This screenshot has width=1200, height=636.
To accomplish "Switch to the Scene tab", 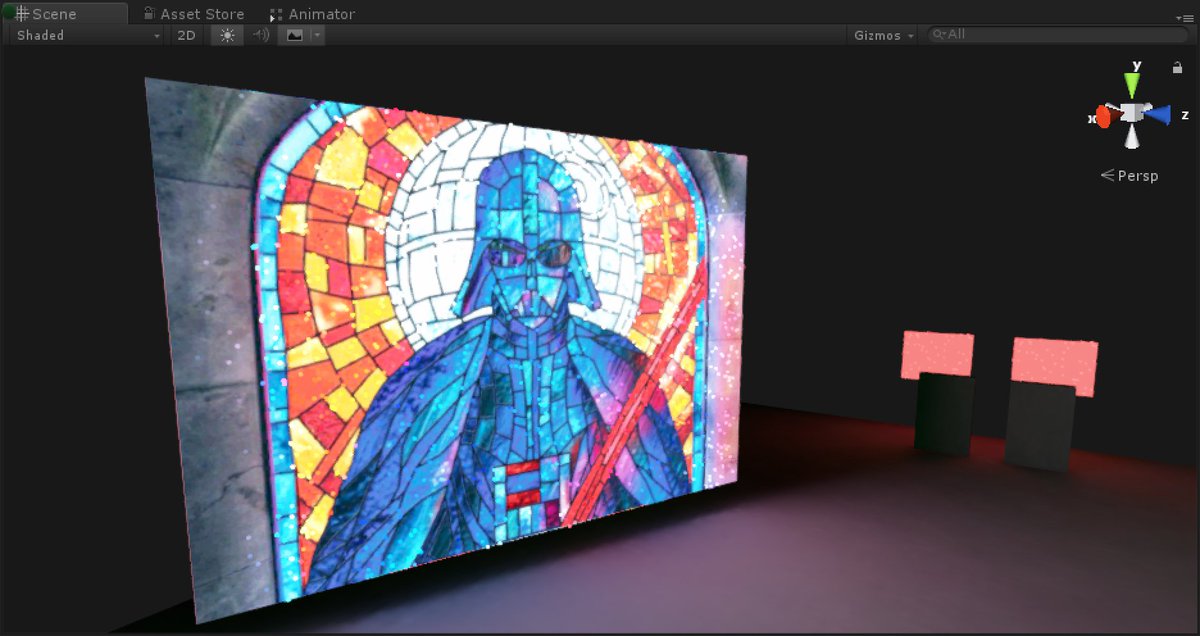I will point(64,14).
